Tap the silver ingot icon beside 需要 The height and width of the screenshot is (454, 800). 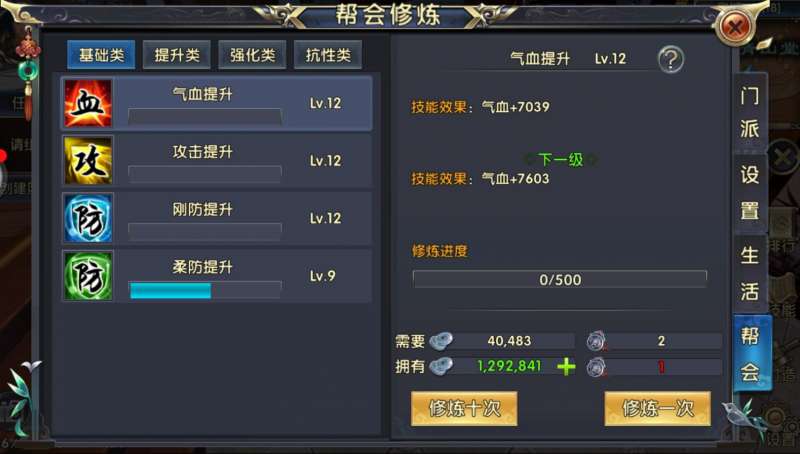pyautogui.click(x=441, y=341)
